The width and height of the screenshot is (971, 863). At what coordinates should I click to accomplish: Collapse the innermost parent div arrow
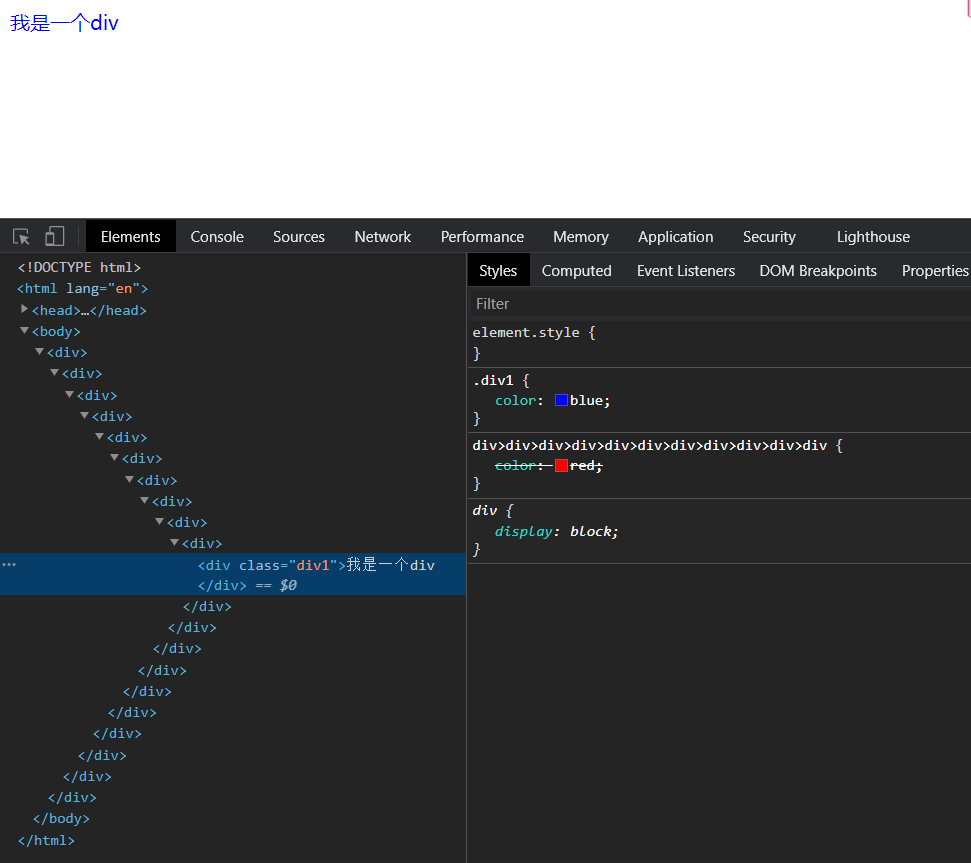point(175,543)
